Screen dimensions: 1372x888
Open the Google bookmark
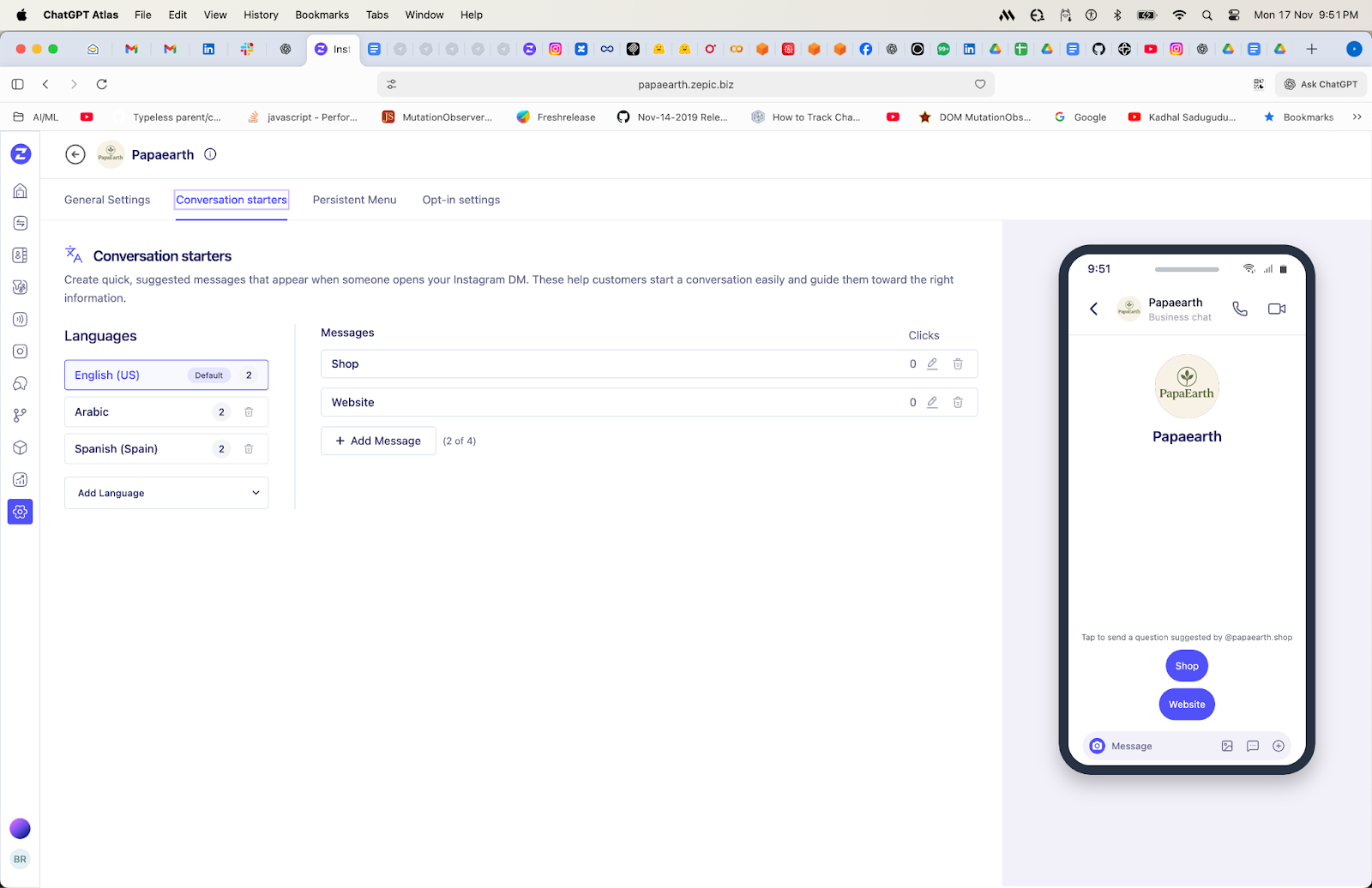point(1080,117)
